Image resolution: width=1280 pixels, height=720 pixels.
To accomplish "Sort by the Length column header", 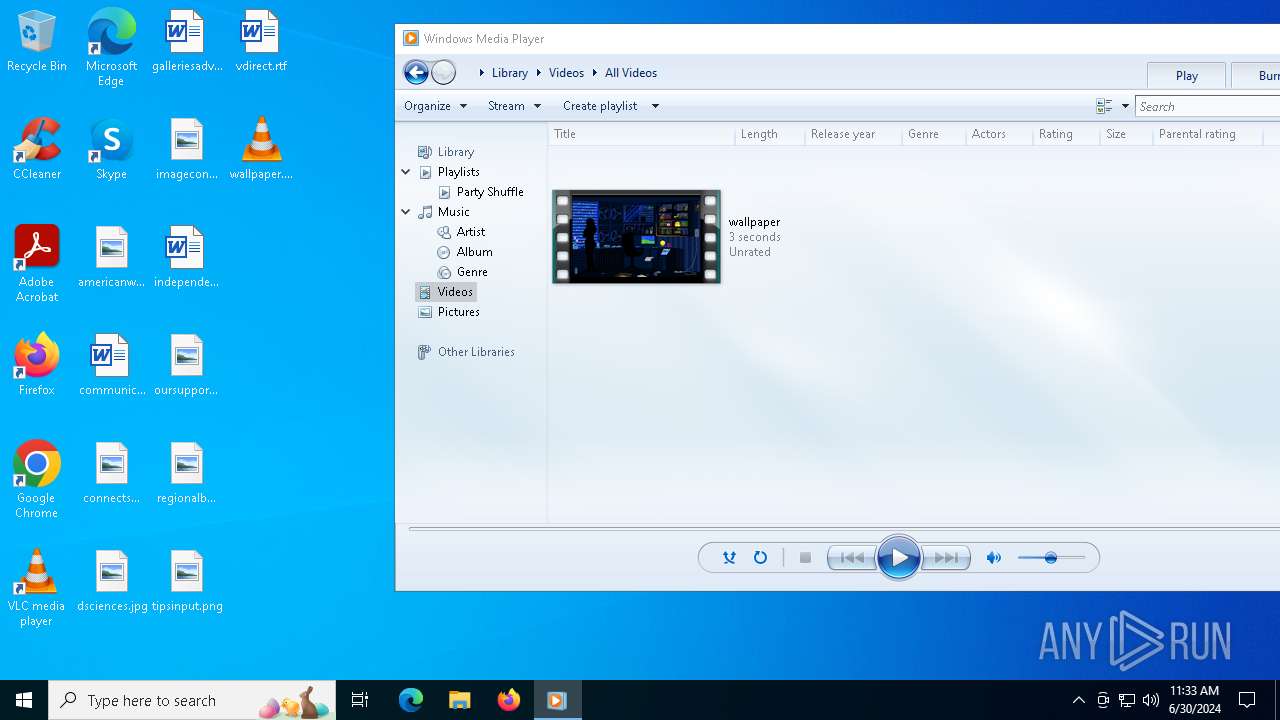I will coord(770,134).
